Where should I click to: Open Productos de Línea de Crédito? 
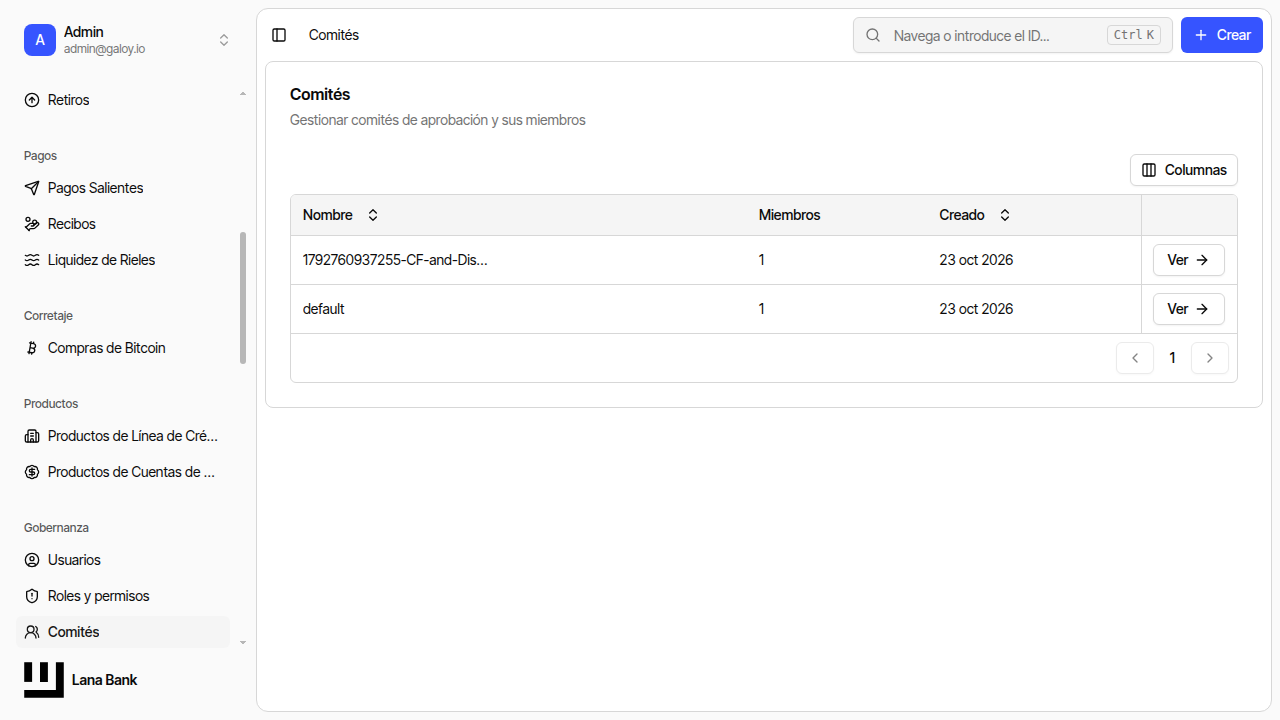[123, 436]
